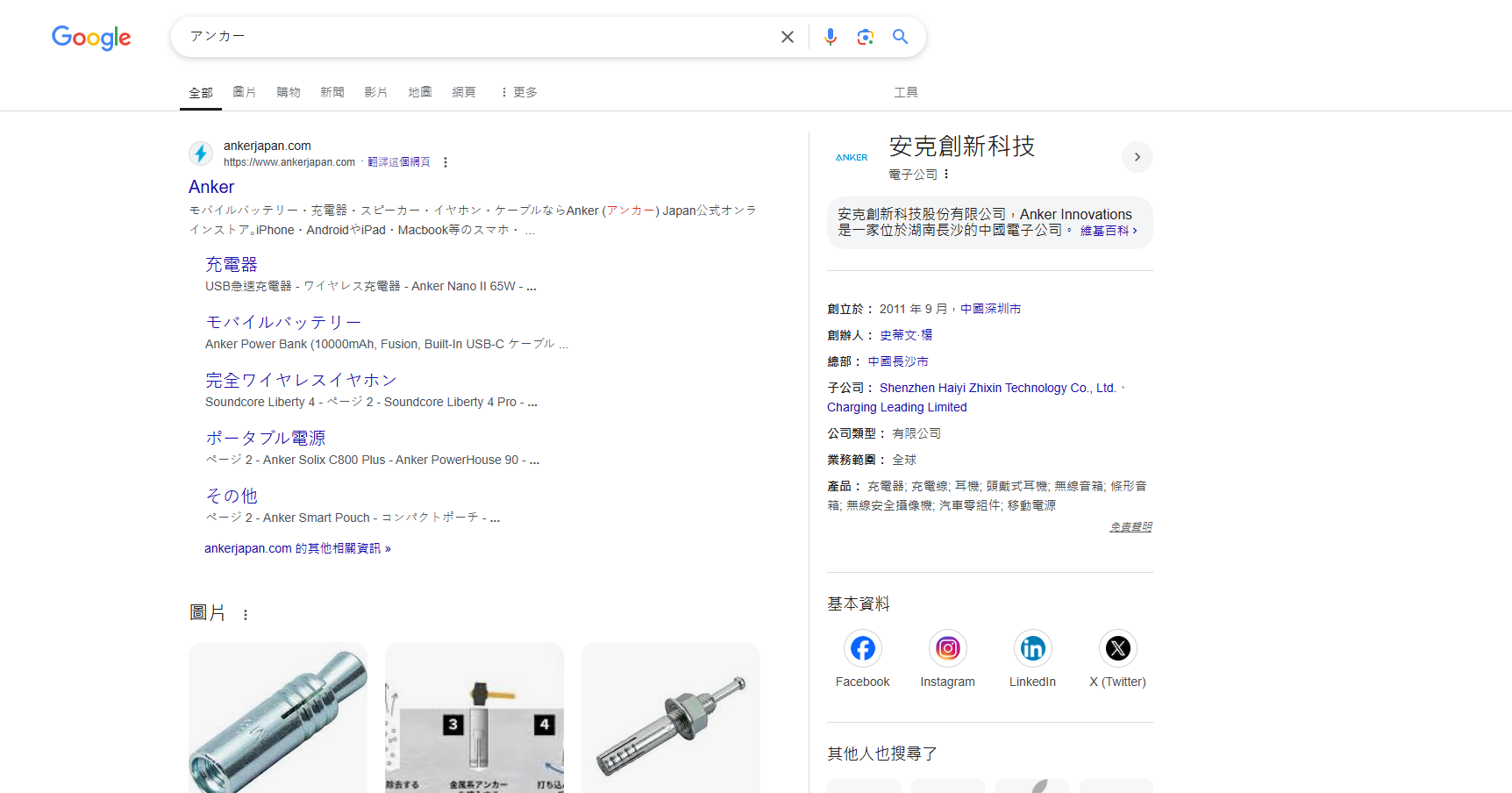
Task: Open the 充電器 sitelink
Action: click(232, 264)
